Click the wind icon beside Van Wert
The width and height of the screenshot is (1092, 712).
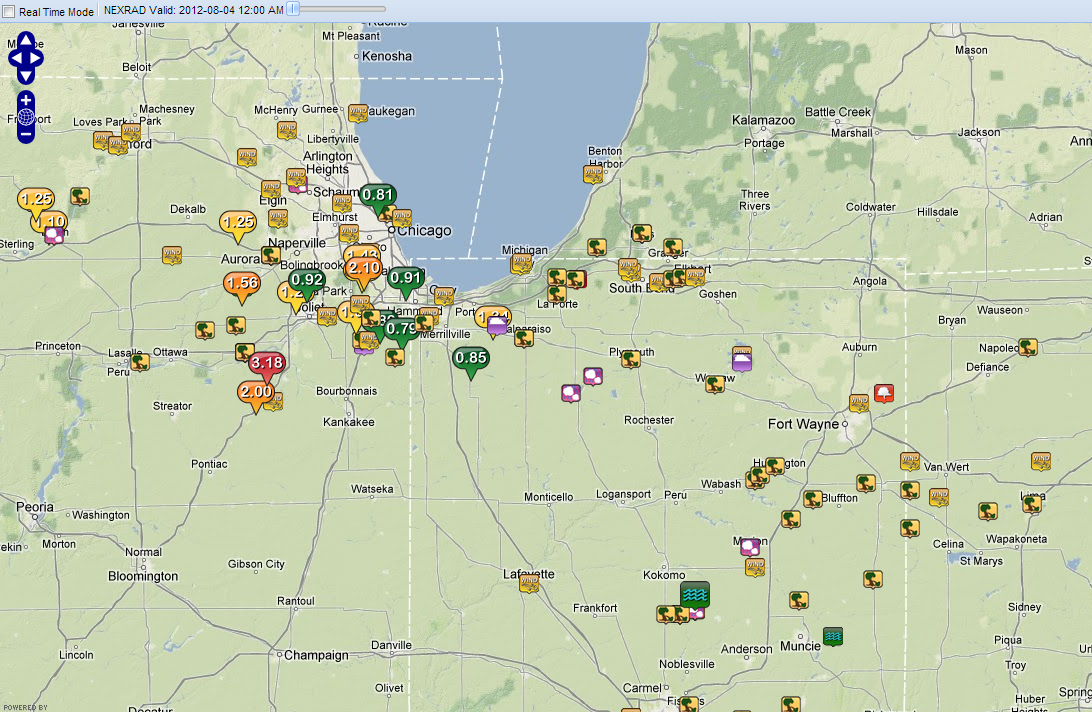(x=910, y=461)
